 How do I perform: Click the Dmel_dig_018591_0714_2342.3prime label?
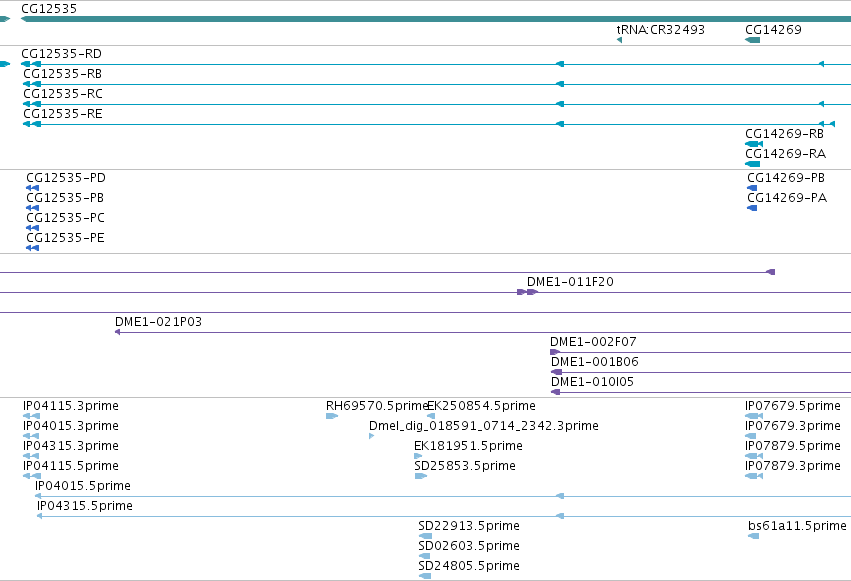(484, 426)
